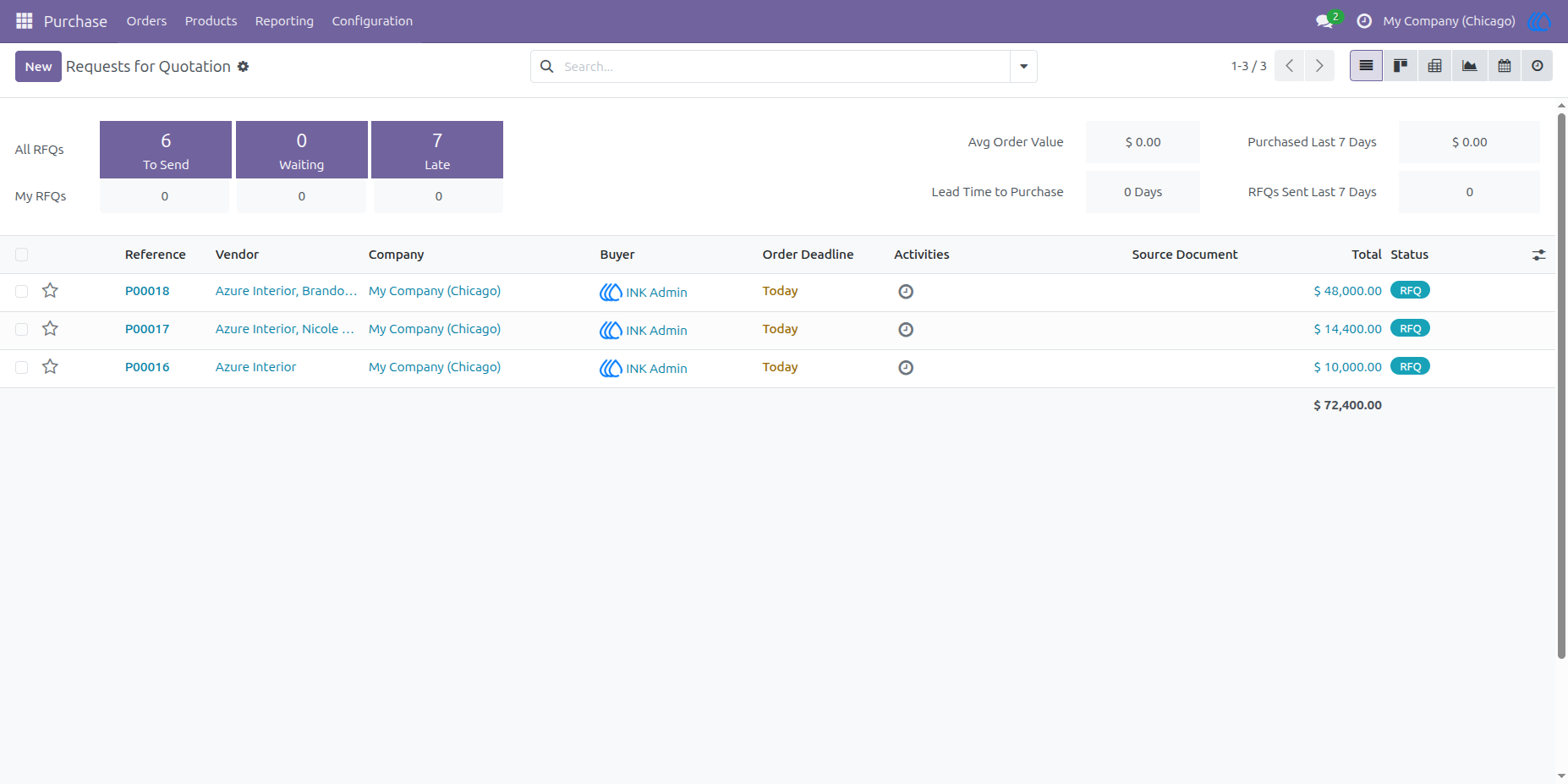Star the P00017 order as favorite
Image resolution: width=1568 pixels, height=784 pixels.
[x=50, y=328]
